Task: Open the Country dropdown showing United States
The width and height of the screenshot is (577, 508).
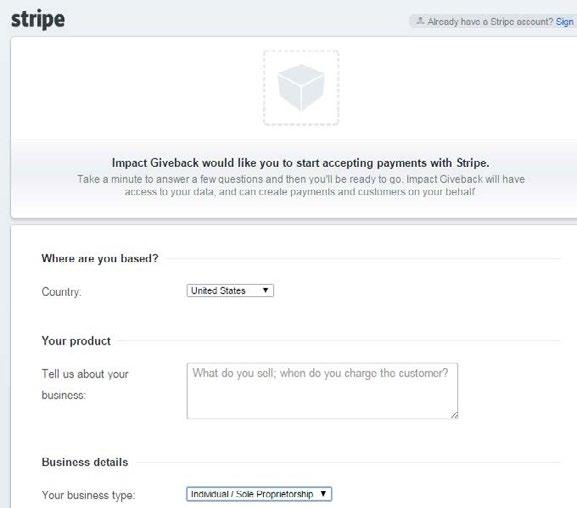Action: [230, 290]
